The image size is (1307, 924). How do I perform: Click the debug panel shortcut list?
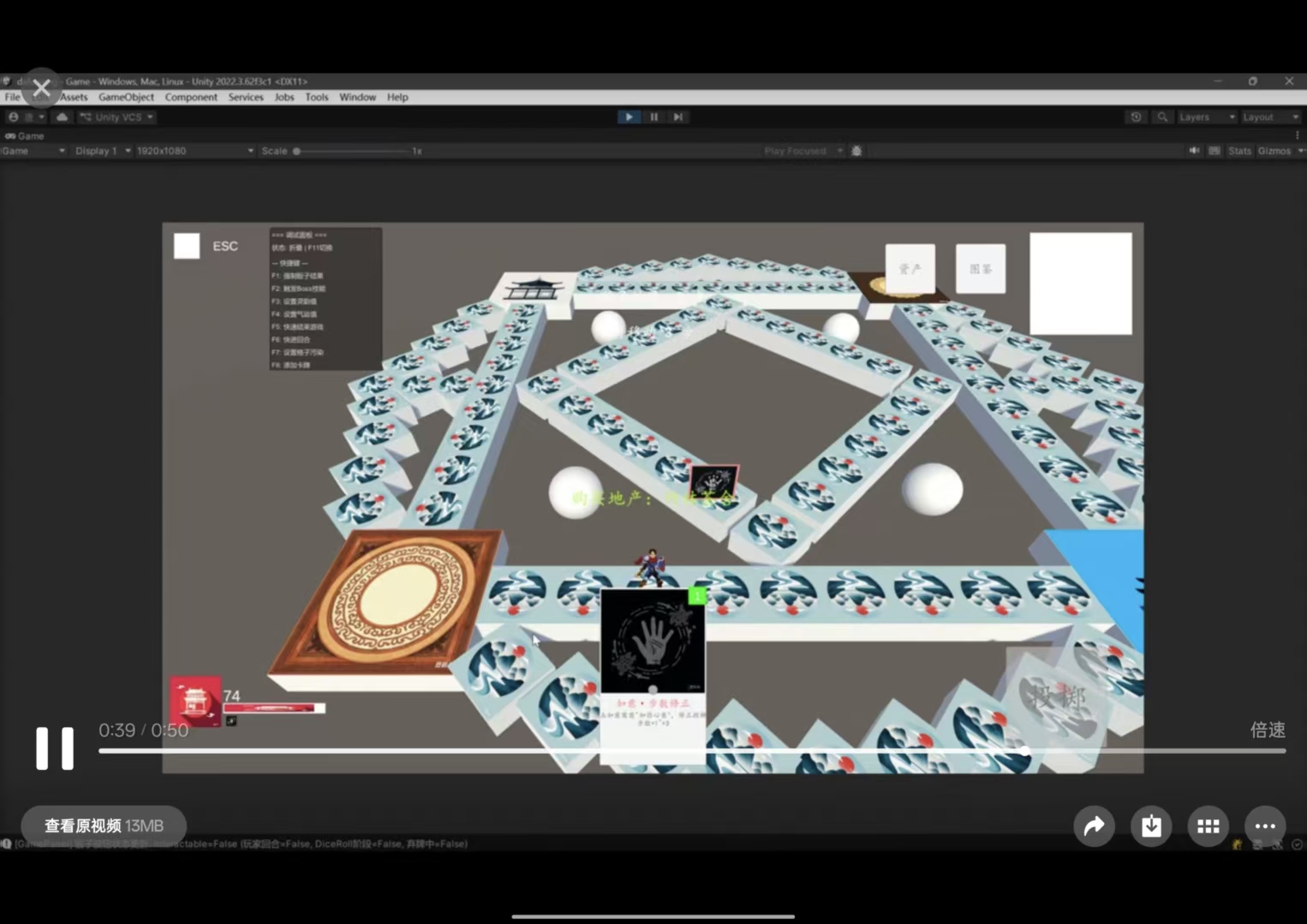point(325,299)
